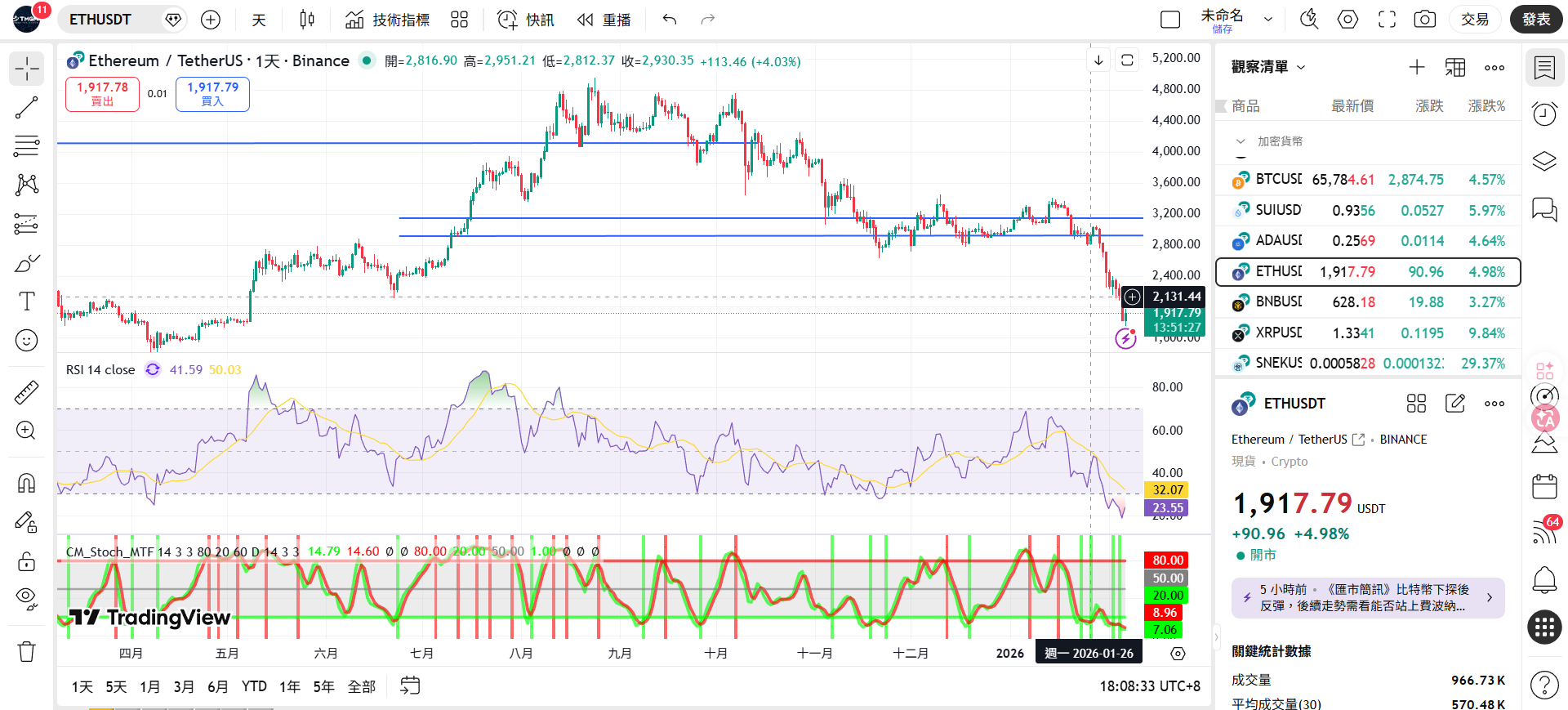Toggle magnet mode for drawings
This screenshot has height=710, width=1568.
[27, 483]
